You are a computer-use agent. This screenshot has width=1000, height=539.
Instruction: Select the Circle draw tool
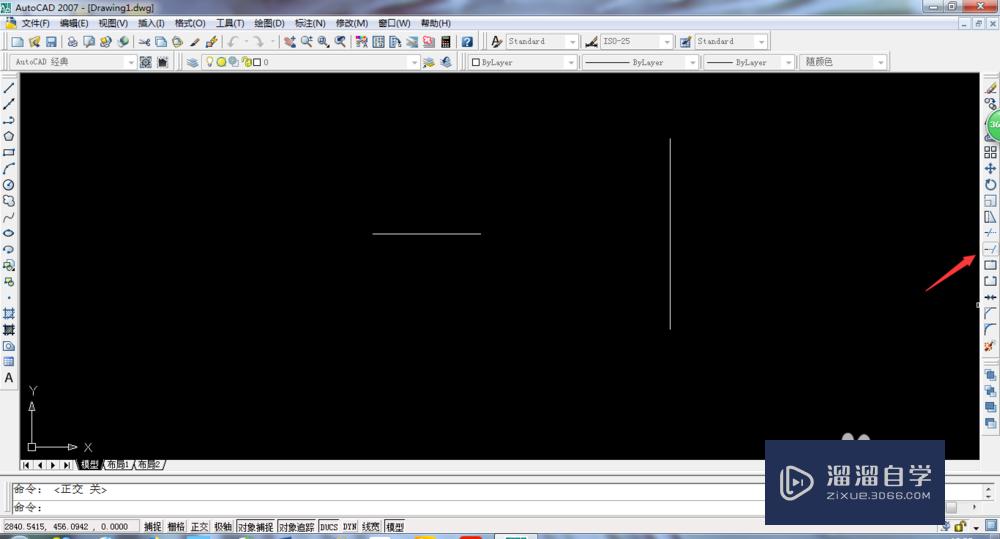[9, 184]
